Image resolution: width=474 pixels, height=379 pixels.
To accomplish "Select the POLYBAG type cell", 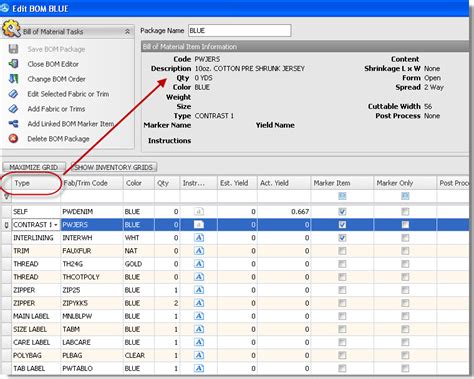I will tap(36, 355).
